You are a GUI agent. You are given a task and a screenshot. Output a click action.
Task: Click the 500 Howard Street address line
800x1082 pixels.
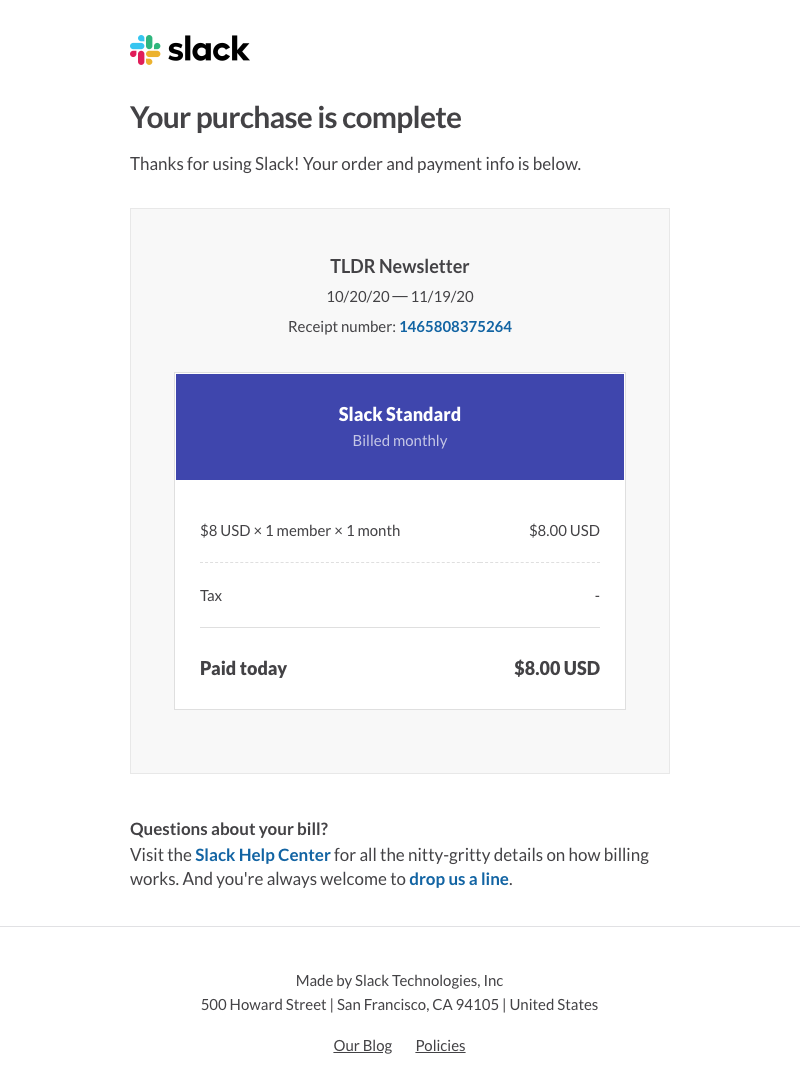(400, 1005)
